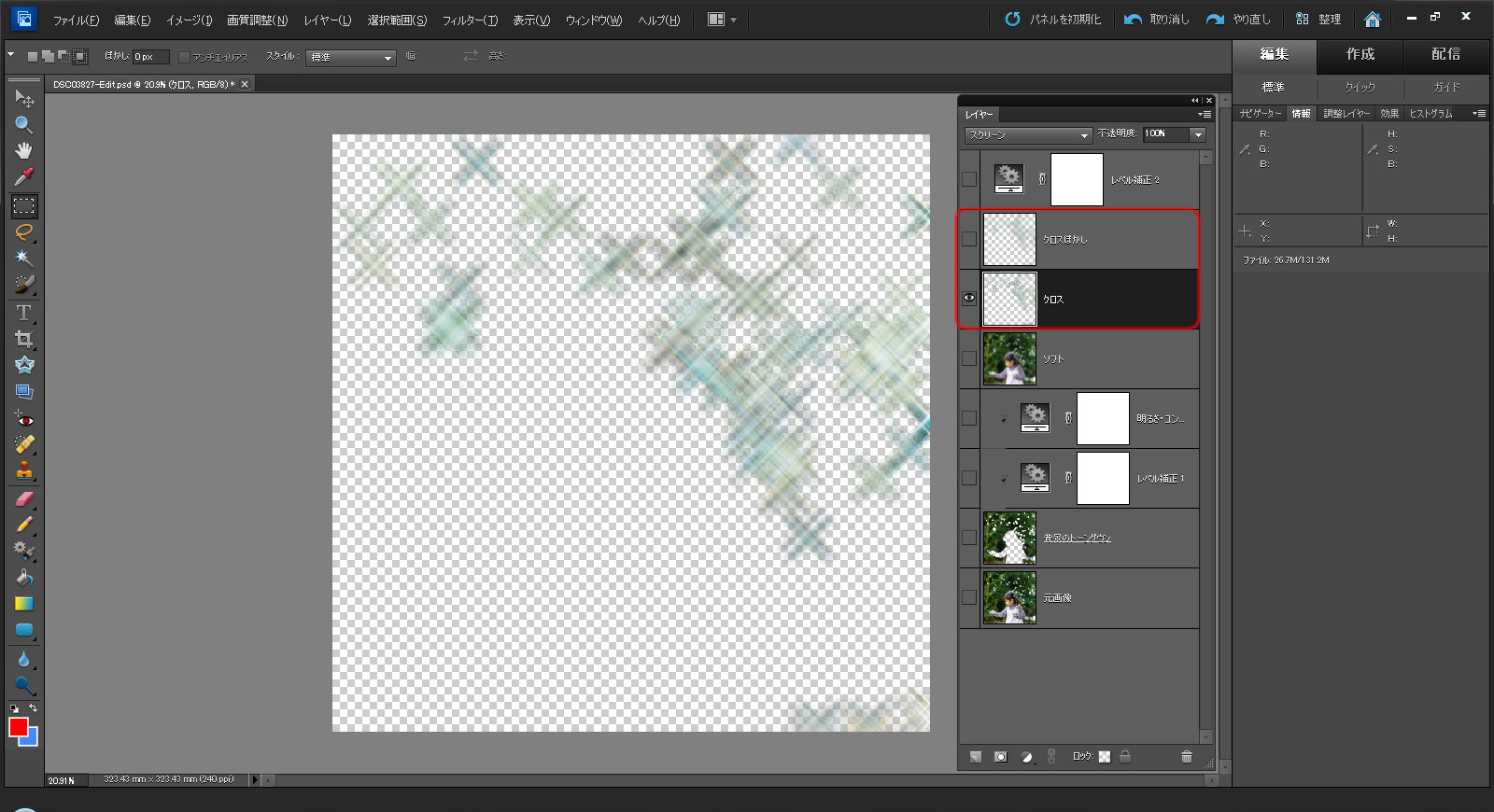Select the Crop tool
Viewport: 1494px width, 812px height.
[x=23, y=339]
